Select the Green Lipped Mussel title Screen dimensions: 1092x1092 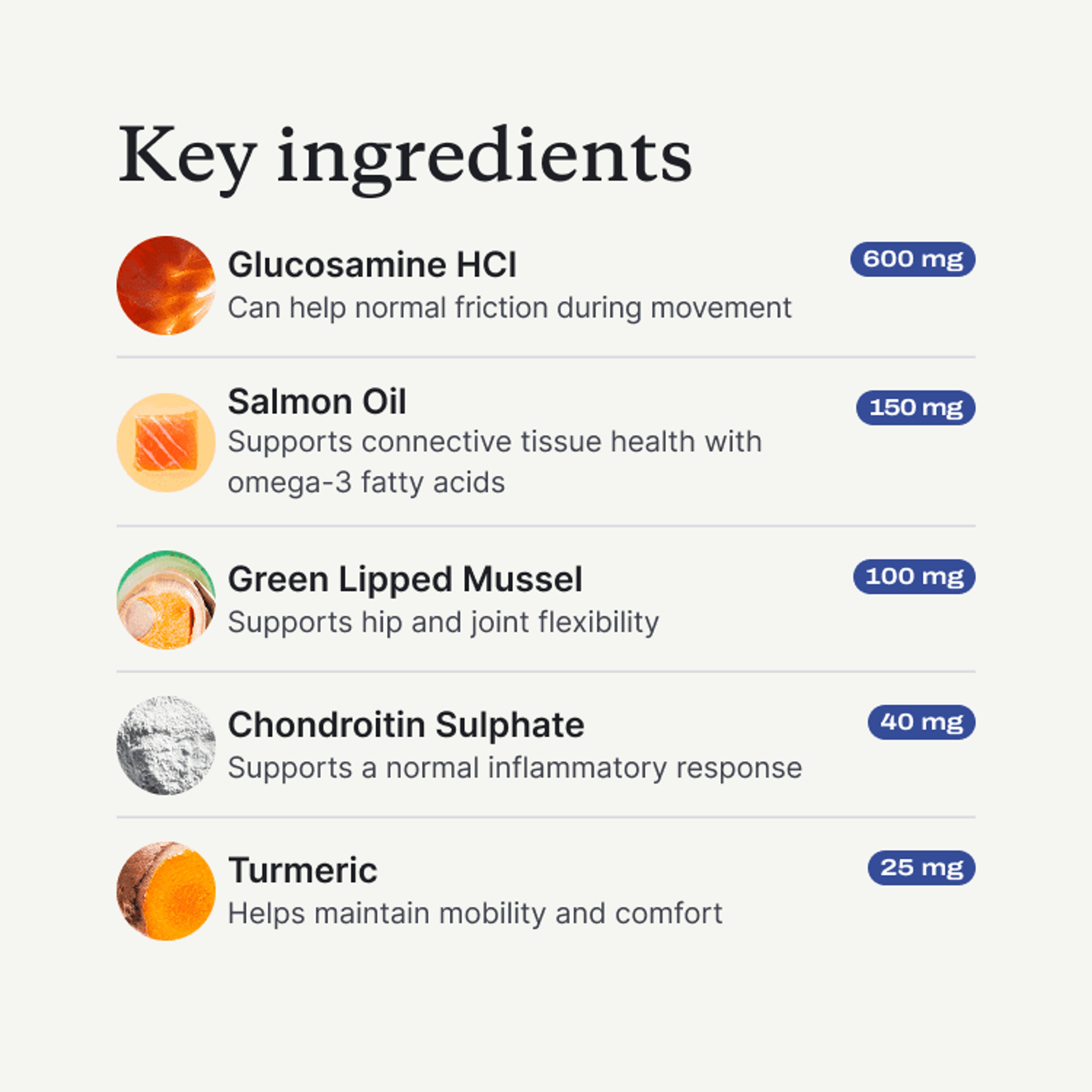[x=405, y=579]
